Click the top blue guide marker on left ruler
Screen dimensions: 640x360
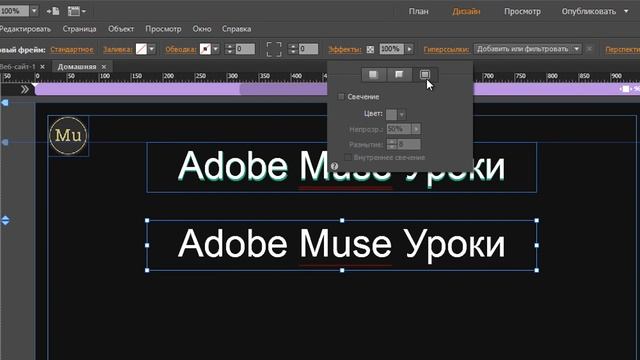click(x=5, y=103)
